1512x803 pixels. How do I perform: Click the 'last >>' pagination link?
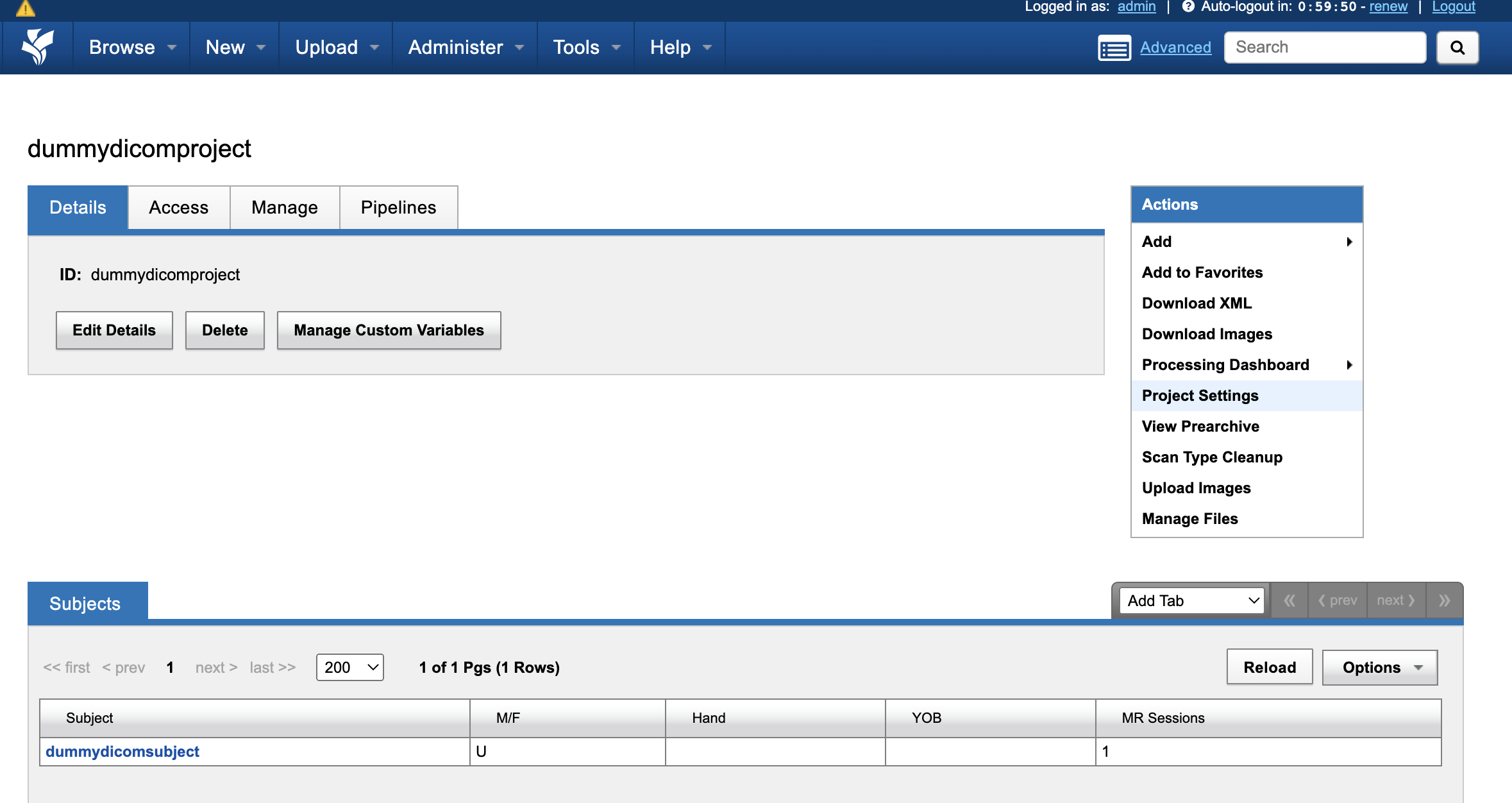273,668
